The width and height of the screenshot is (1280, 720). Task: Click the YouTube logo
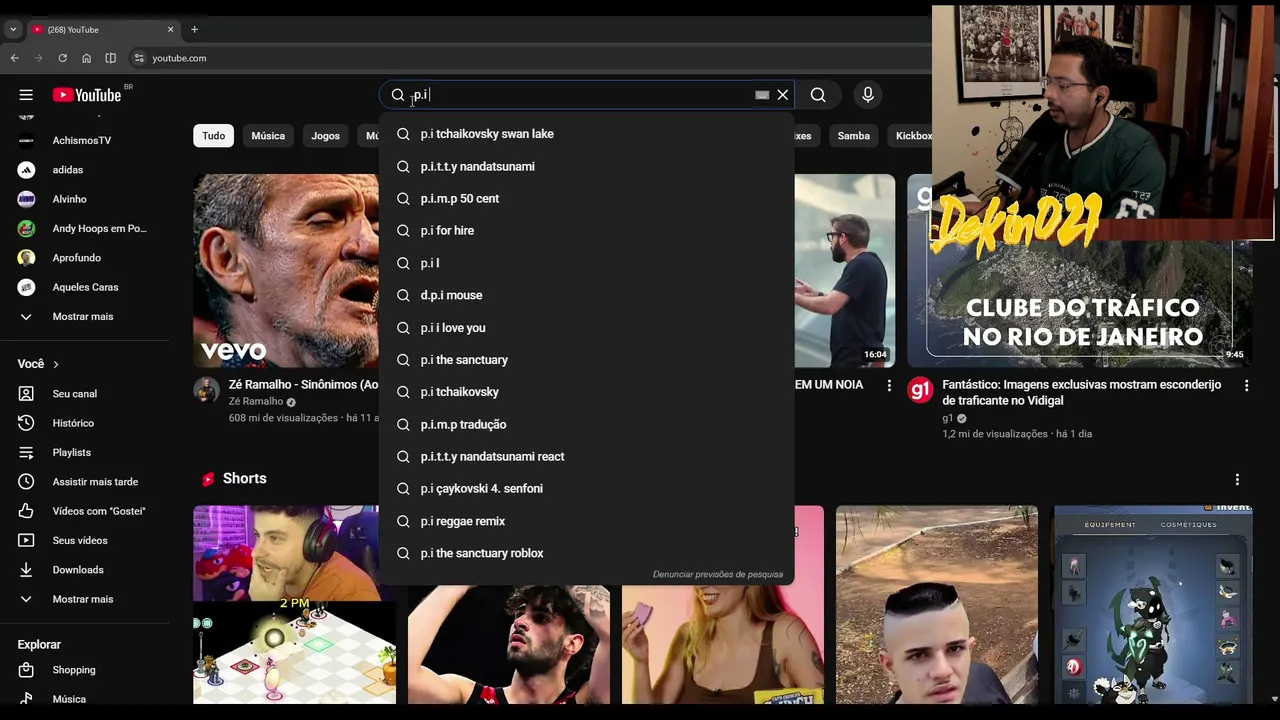(x=87, y=95)
